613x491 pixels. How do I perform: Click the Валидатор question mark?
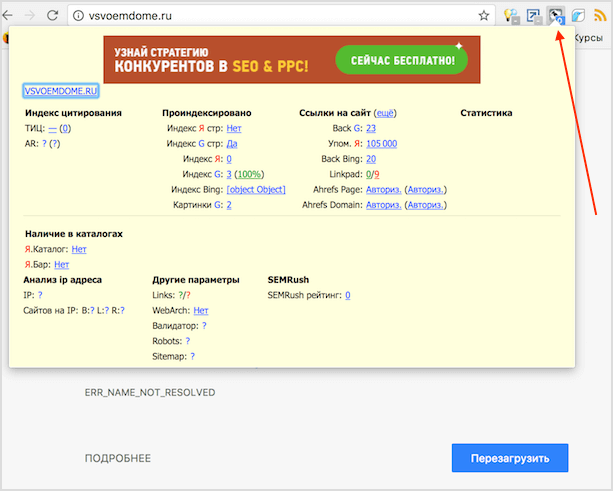204,326
